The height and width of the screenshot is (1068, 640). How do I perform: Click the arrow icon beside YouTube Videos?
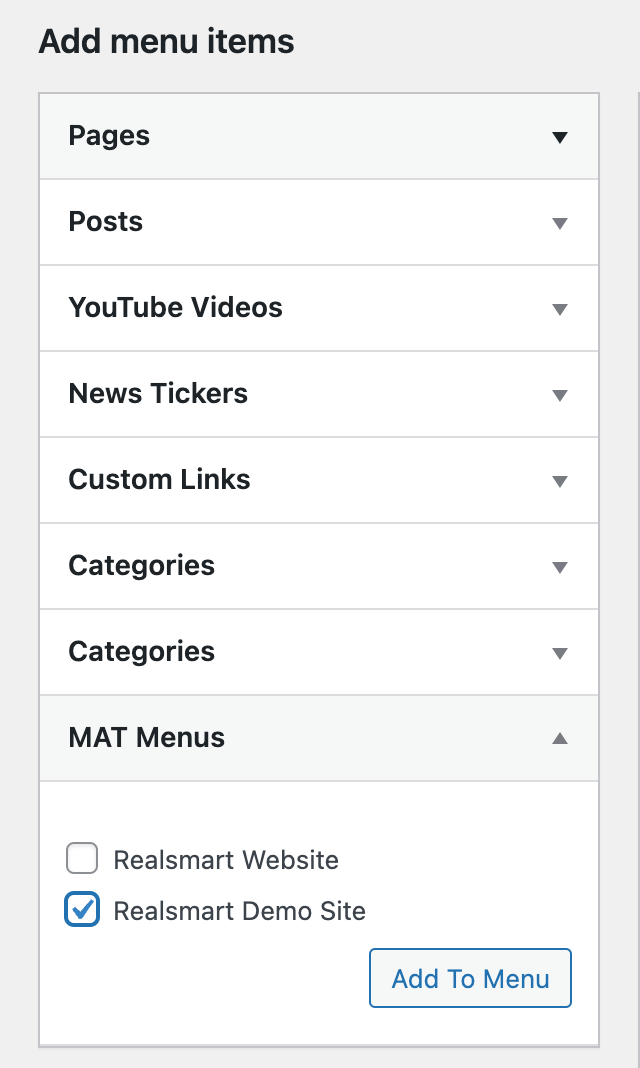tap(560, 309)
